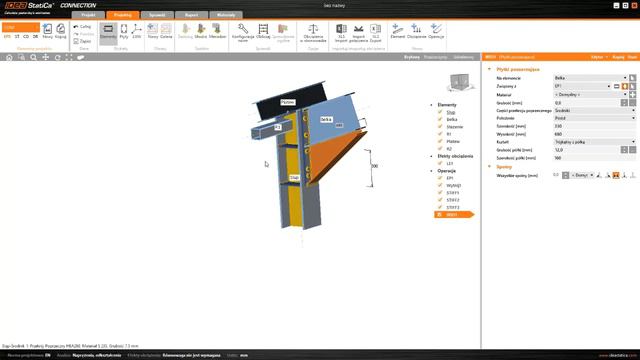Click the Import połączenia icon
640x360 pixels.
pos(358,33)
